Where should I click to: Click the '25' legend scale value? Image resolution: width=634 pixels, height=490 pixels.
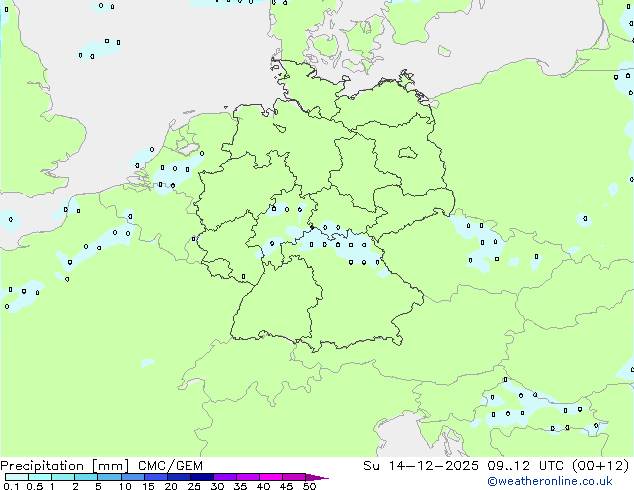click(194, 486)
